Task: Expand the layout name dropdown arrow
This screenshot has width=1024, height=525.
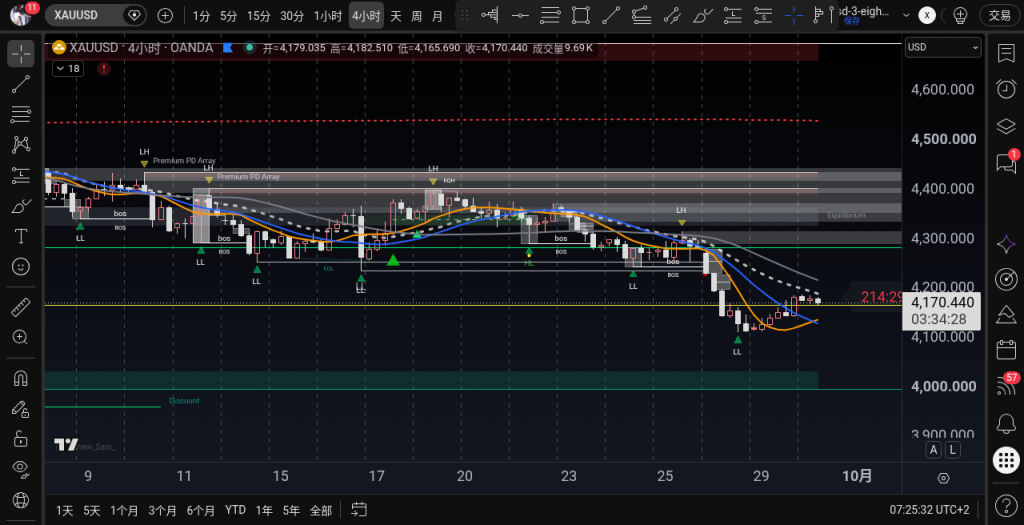Action: [906, 15]
